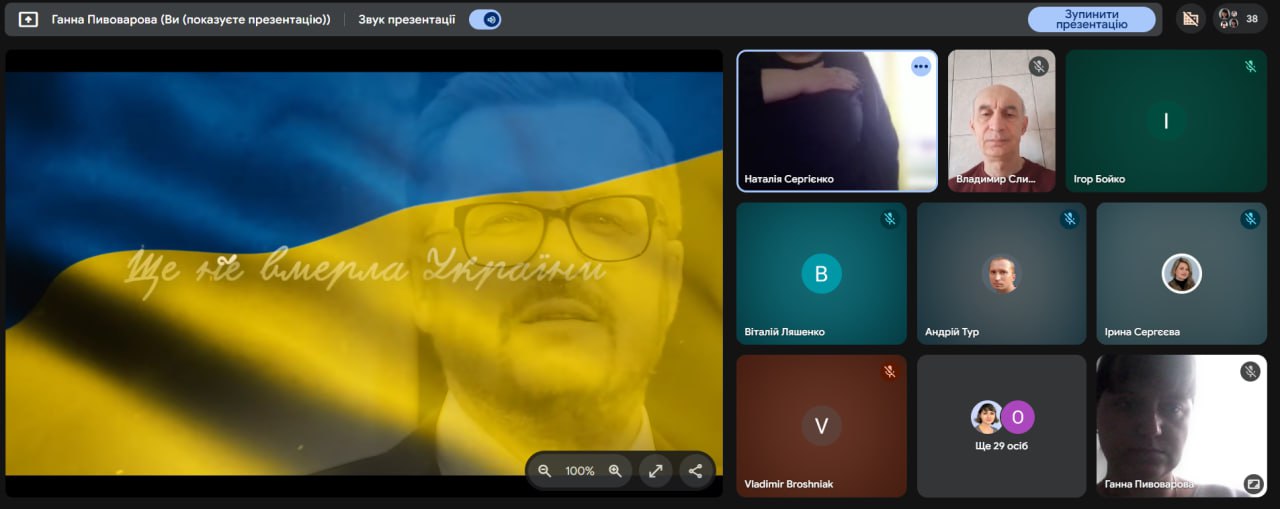Click picture-in-picture icon on Ганна Пивоварова tile

pyautogui.click(x=1253, y=484)
